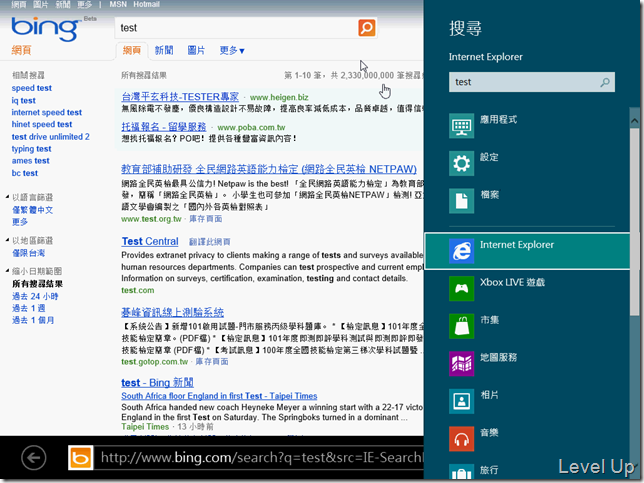The width and height of the screenshot is (644, 483).
Task: Open the 'internet speed test' related search
Action: (46, 113)
